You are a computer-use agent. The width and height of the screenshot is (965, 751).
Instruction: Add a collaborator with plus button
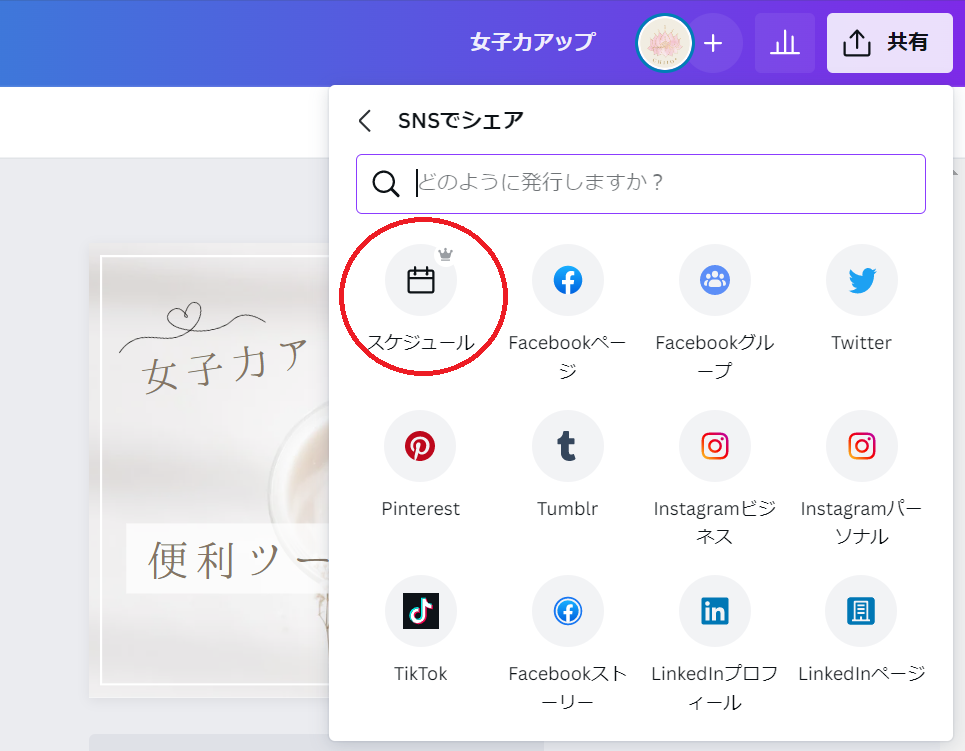pyautogui.click(x=713, y=43)
